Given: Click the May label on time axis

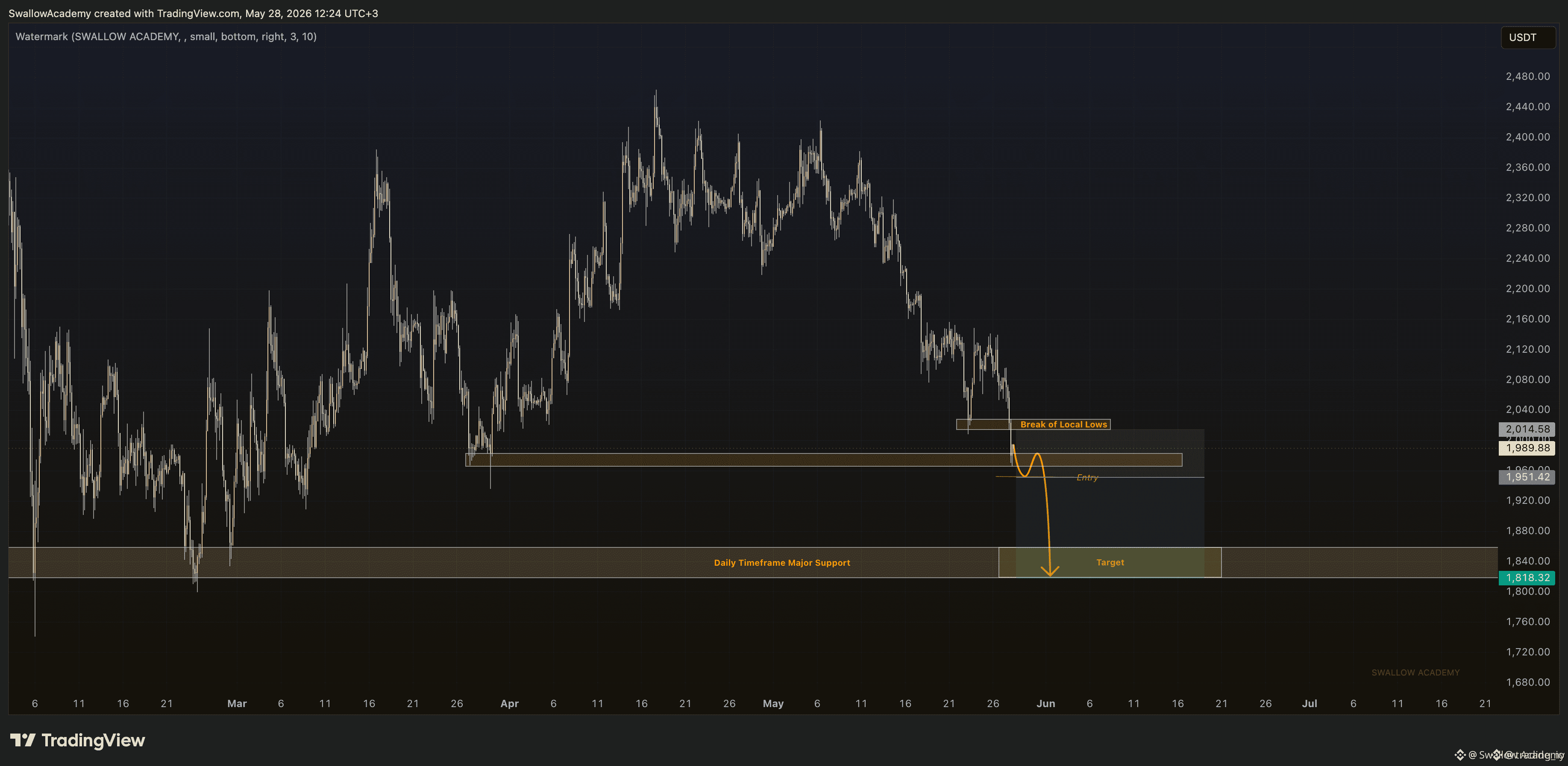Looking at the screenshot, I should click(x=773, y=703).
